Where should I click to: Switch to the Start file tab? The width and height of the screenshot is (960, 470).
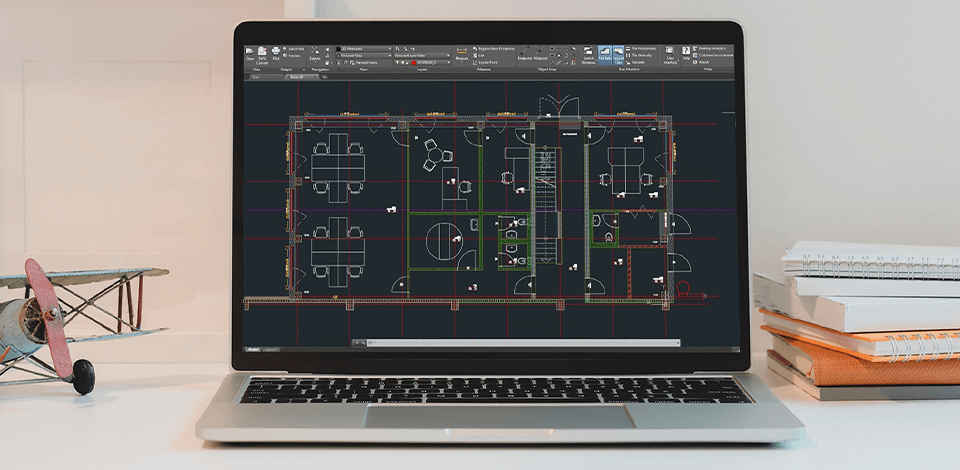coord(266,77)
